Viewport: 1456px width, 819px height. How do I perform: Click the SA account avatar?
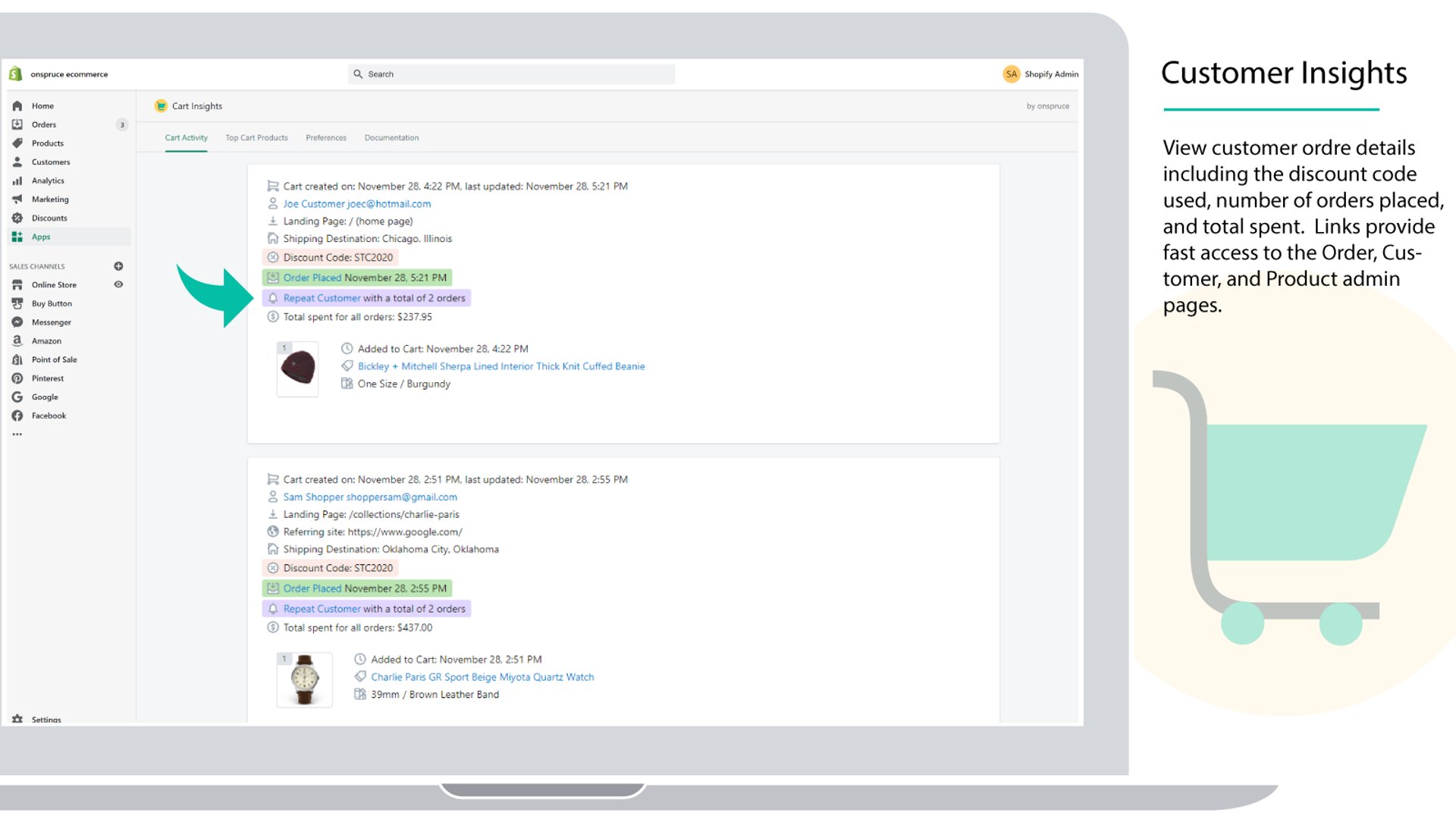click(1011, 74)
